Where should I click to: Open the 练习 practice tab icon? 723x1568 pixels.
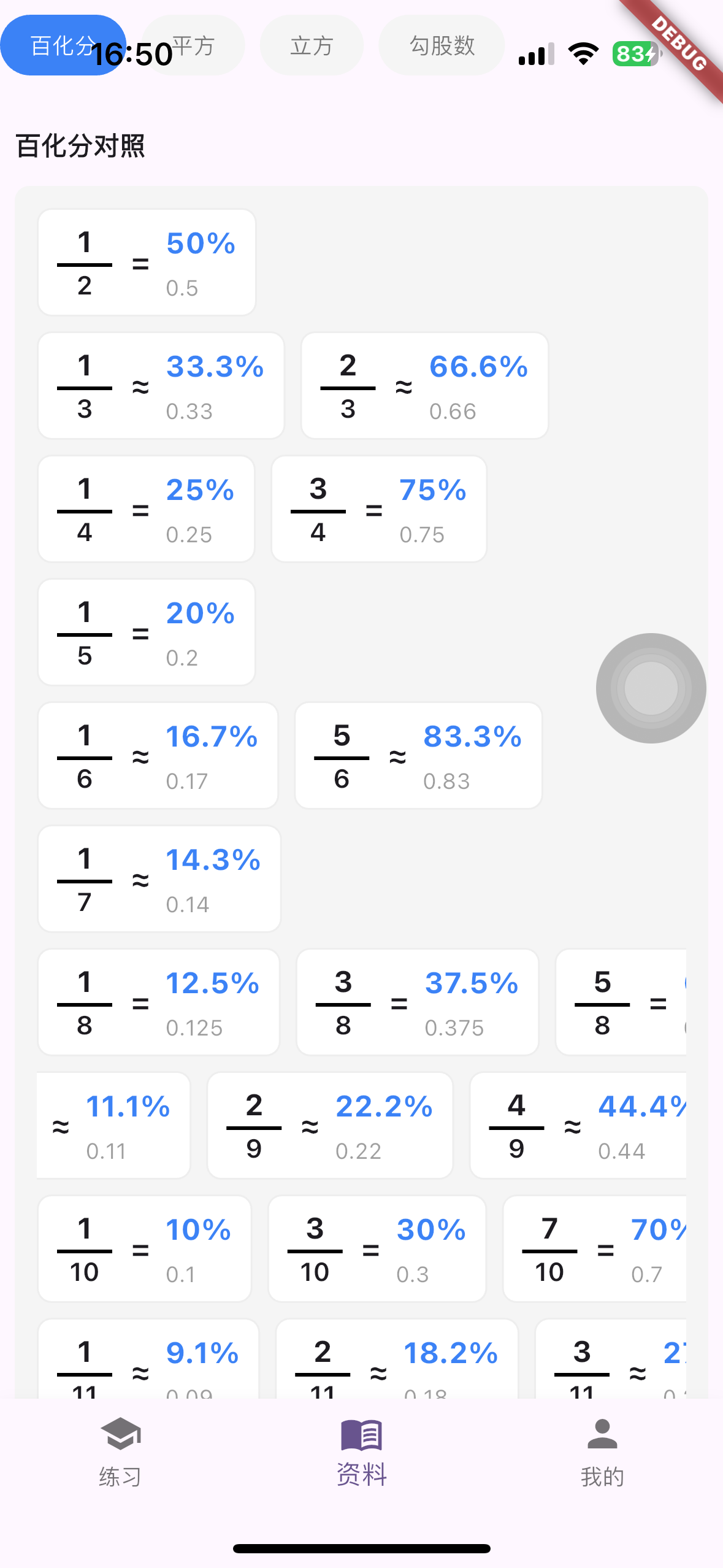120,1434
